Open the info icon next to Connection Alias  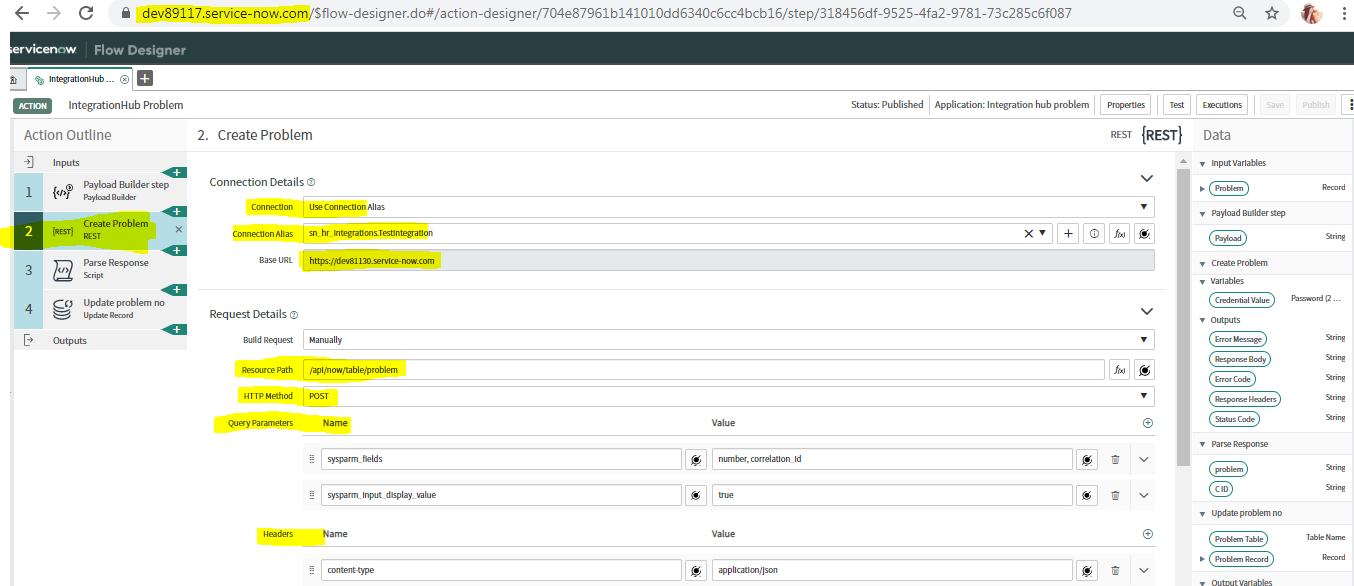coord(1093,233)
